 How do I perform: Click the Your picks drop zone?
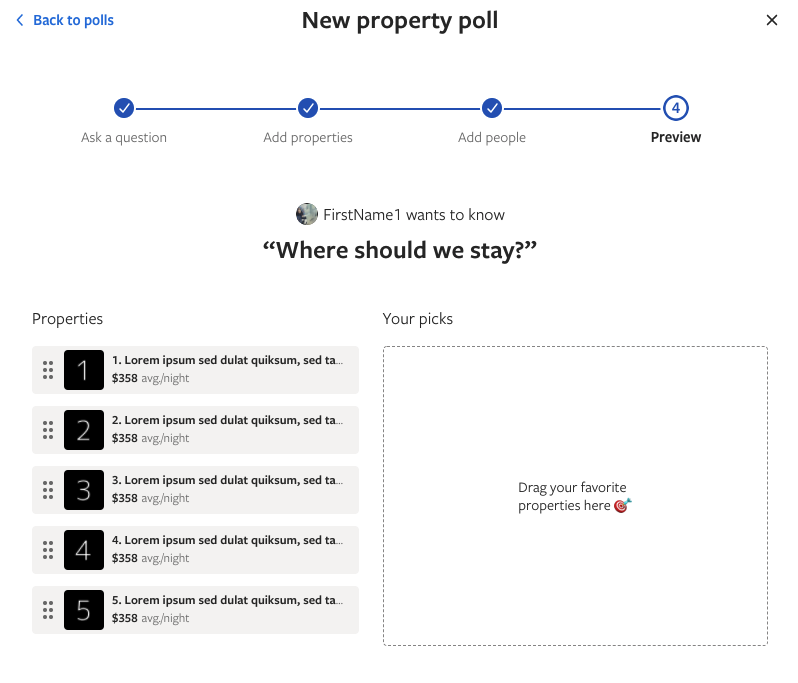coord(575,496)
